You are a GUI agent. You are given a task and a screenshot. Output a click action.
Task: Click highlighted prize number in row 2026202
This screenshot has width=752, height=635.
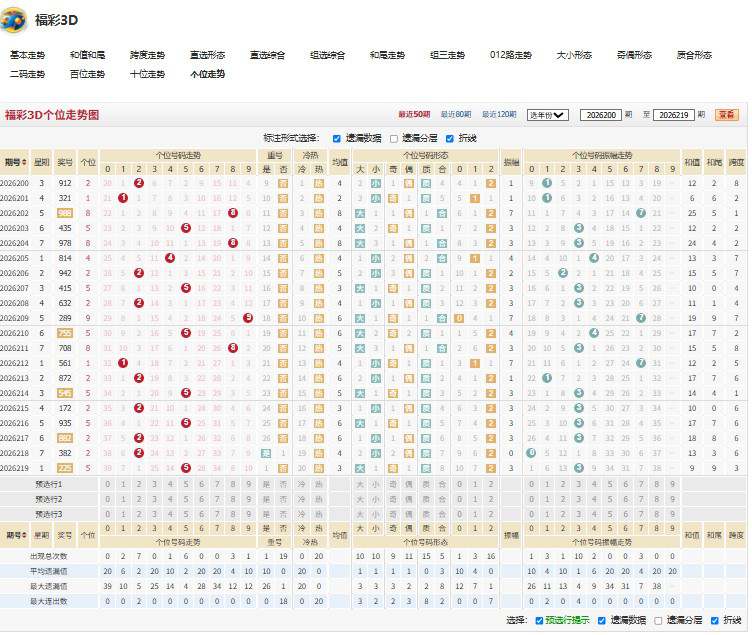click(65, 213)
